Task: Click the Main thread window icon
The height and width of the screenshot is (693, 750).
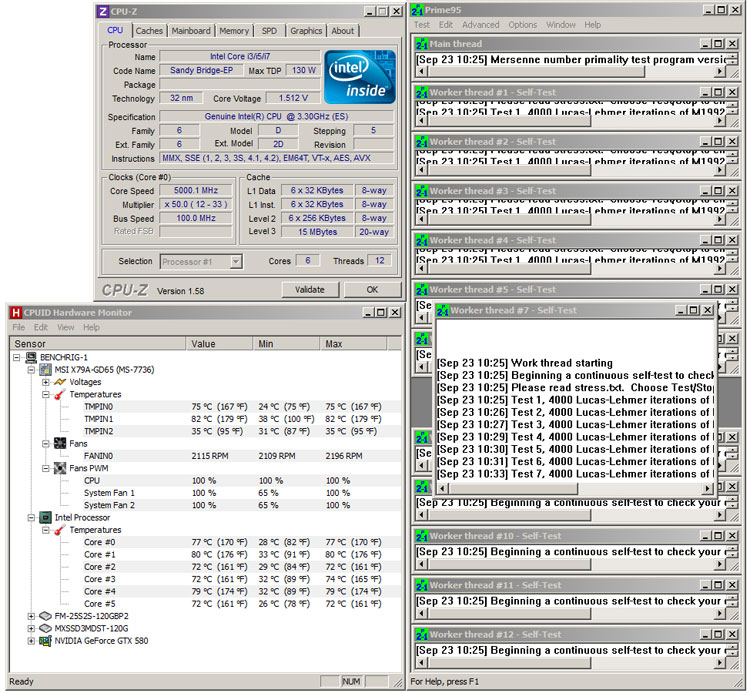Action: pos(422,44)
